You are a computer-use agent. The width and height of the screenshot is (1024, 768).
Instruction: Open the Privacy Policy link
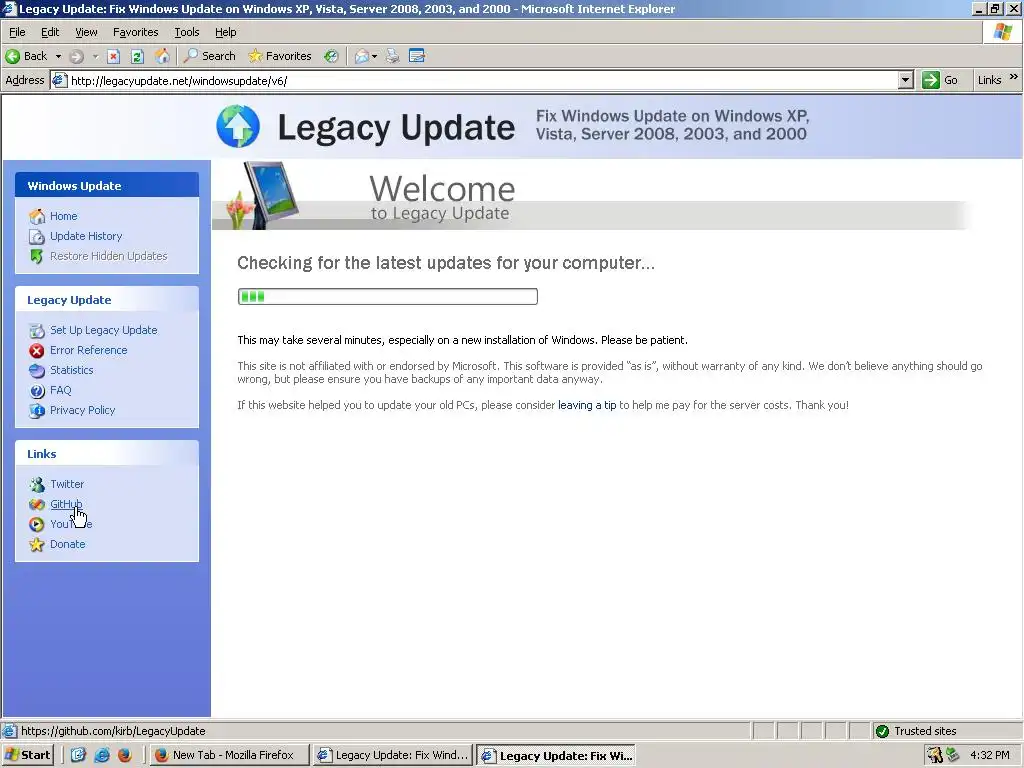pos(82,410)
